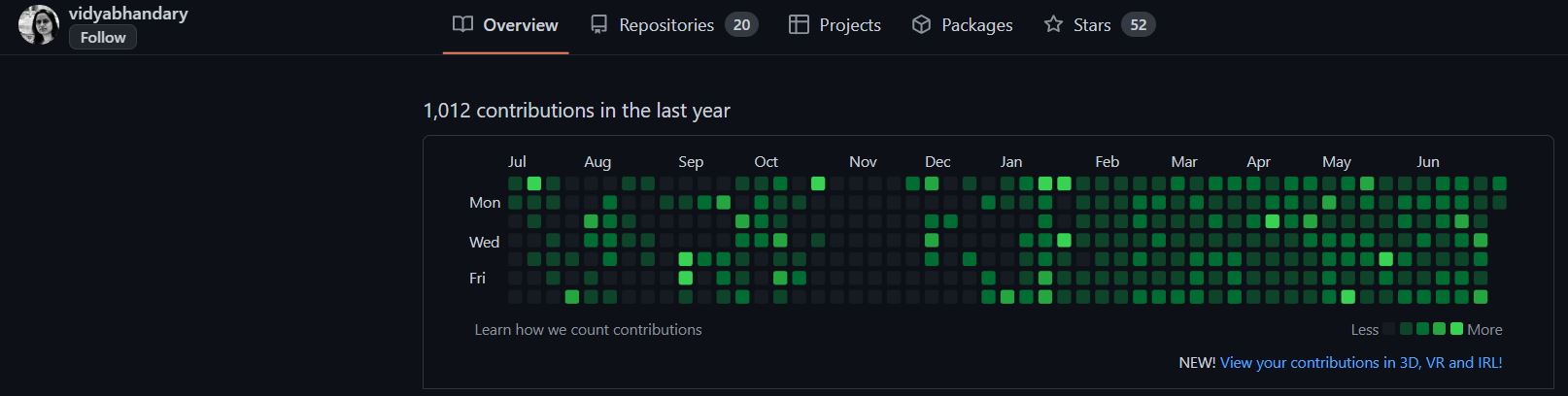Open the Repositories tab

click(673, 24)
